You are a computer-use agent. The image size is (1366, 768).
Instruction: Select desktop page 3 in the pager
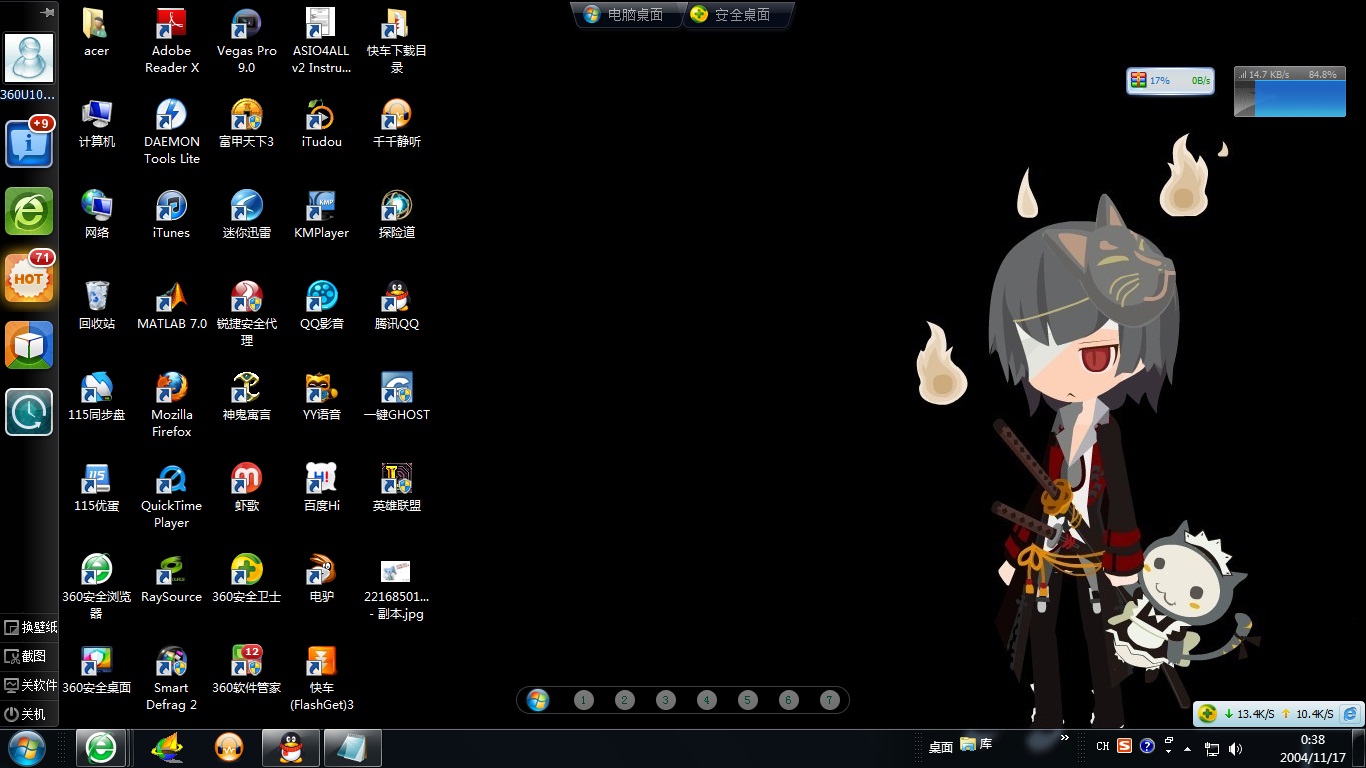[666, 700]
